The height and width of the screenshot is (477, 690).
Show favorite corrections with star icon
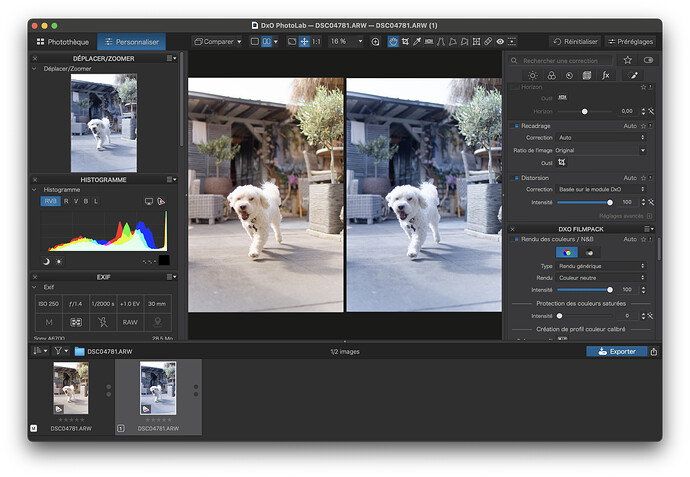[628, 60]
